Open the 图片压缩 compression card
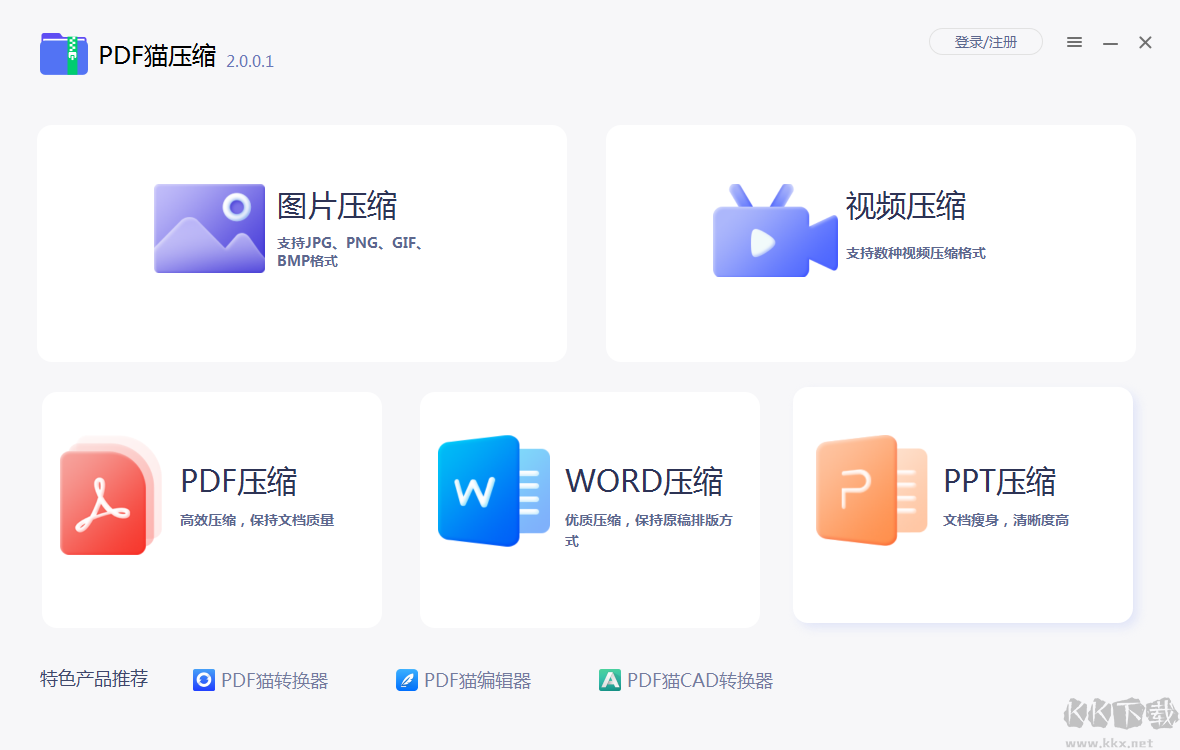Screen dimensions: 1180x750 click(x=301, y=242)
